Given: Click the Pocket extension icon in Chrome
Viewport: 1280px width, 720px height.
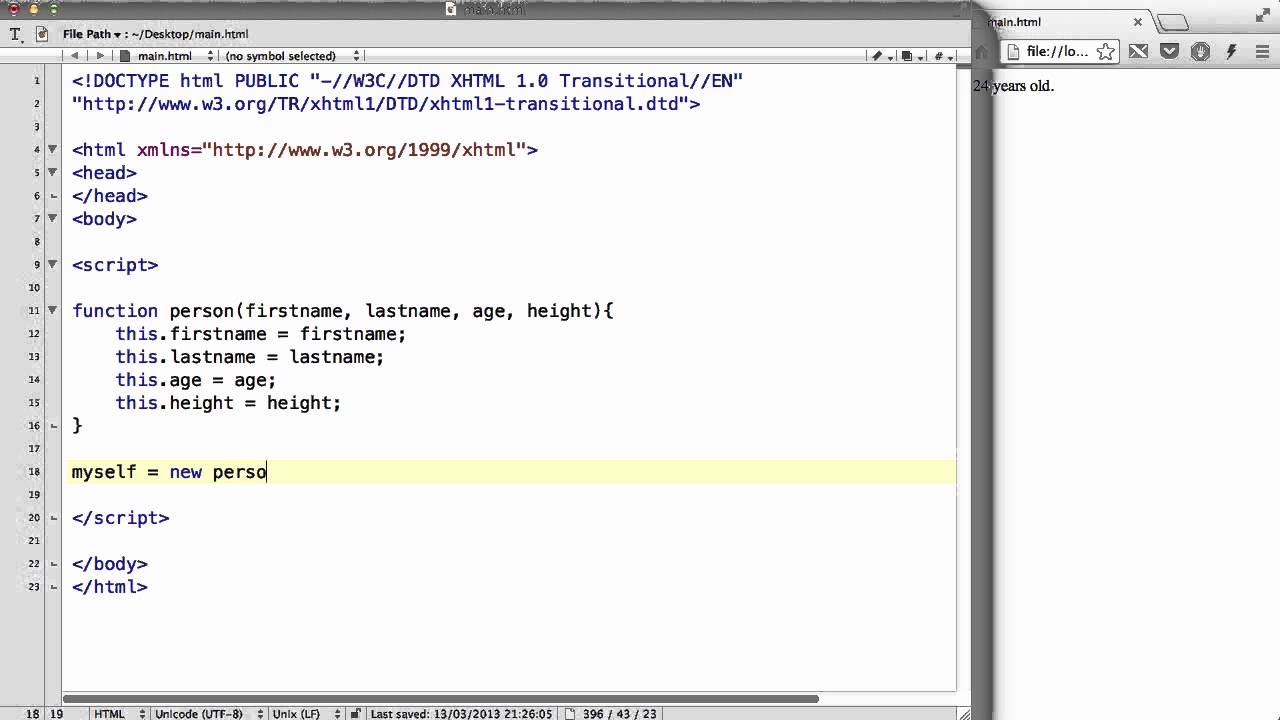Looking at the screenshot, I should [1168, 52].
